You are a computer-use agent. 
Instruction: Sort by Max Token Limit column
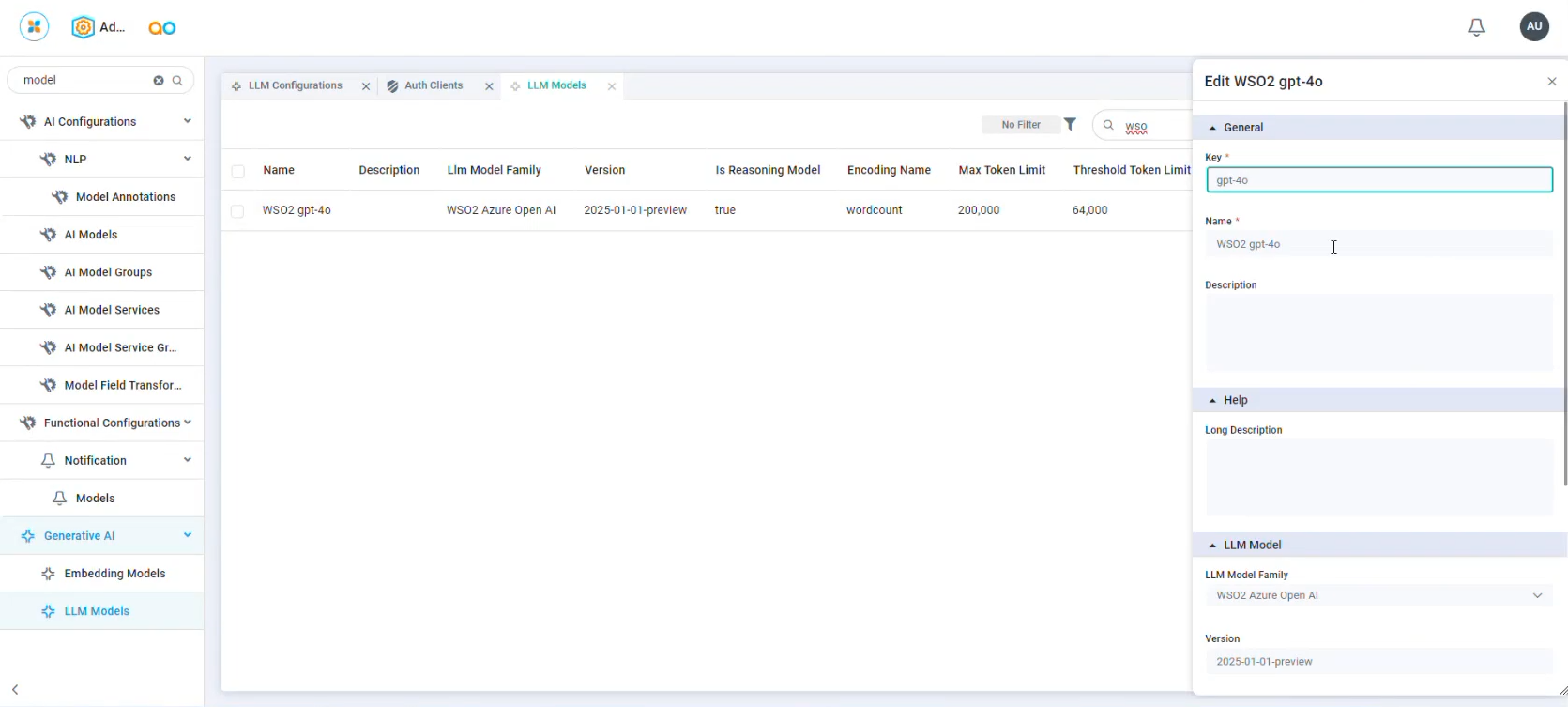click(1001, 170)
